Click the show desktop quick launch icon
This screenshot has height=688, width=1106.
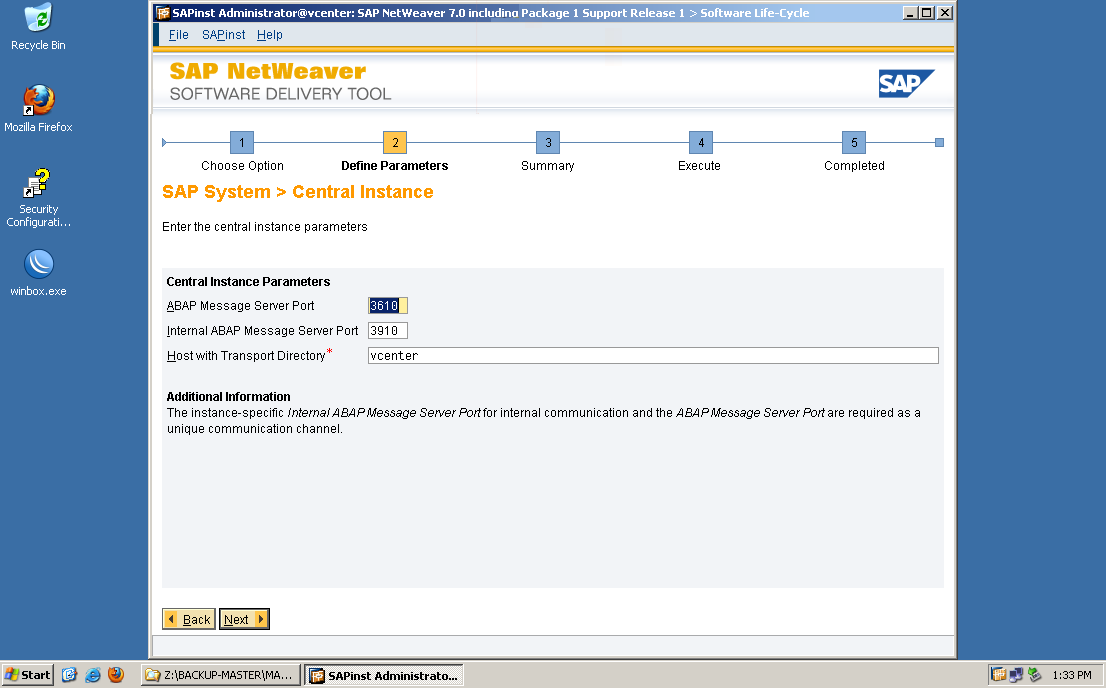tap(69, 675)
